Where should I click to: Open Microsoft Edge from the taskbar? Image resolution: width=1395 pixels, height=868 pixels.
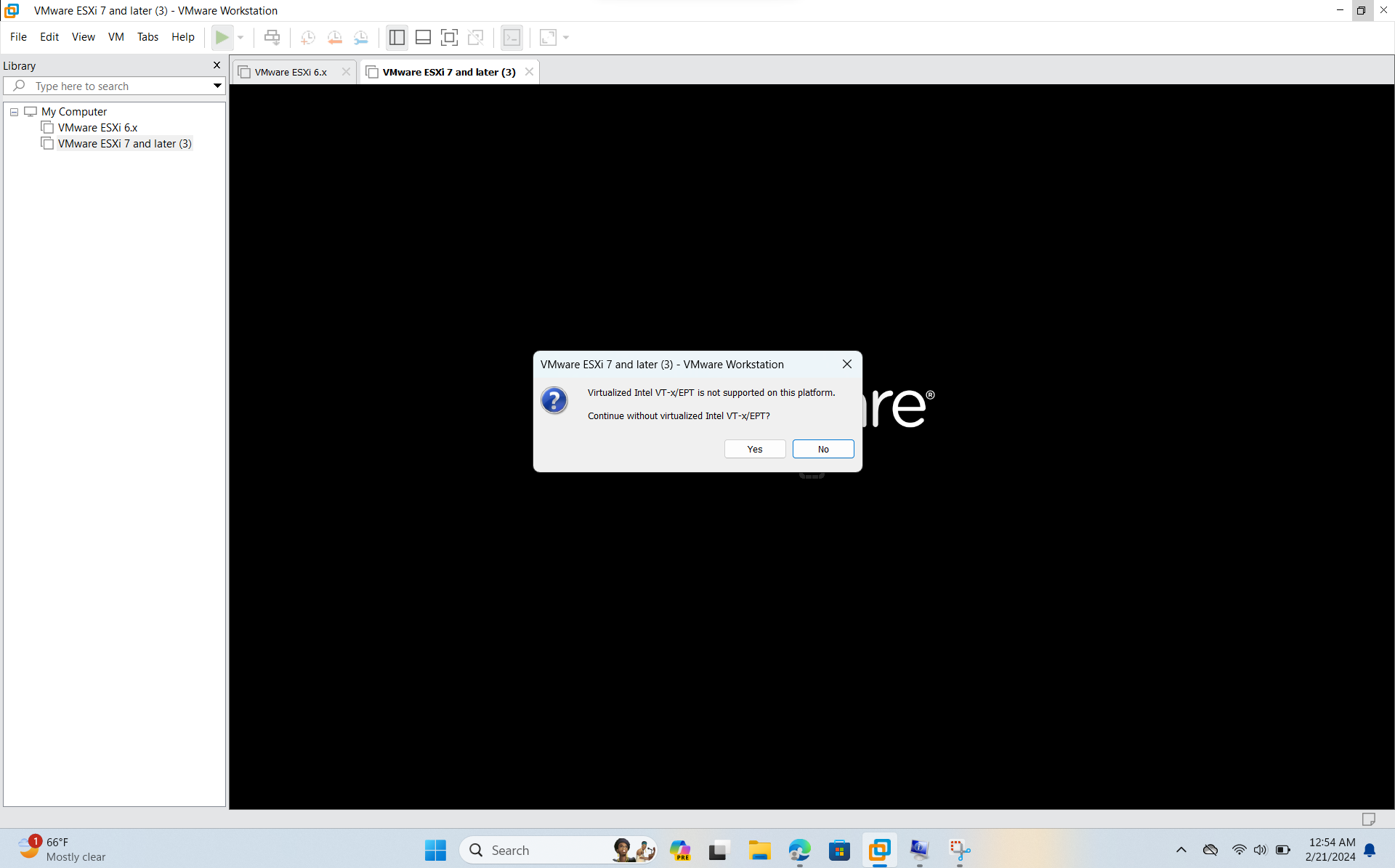click(x=799, y=850)
